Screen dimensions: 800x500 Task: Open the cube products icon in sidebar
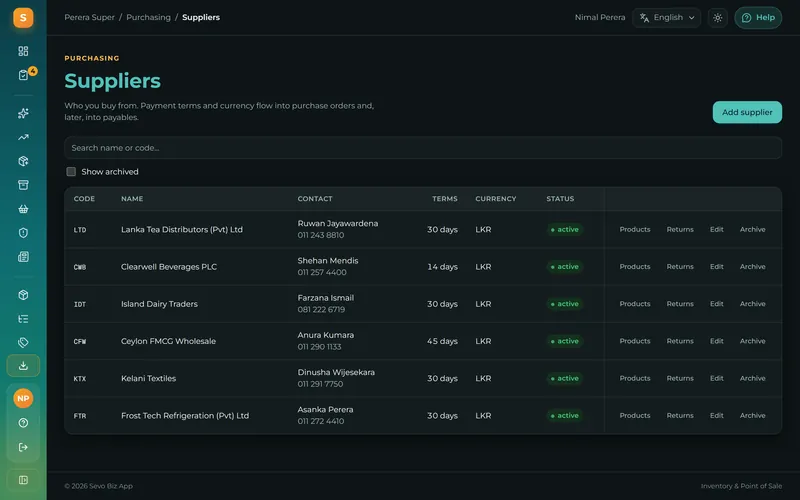23,295
